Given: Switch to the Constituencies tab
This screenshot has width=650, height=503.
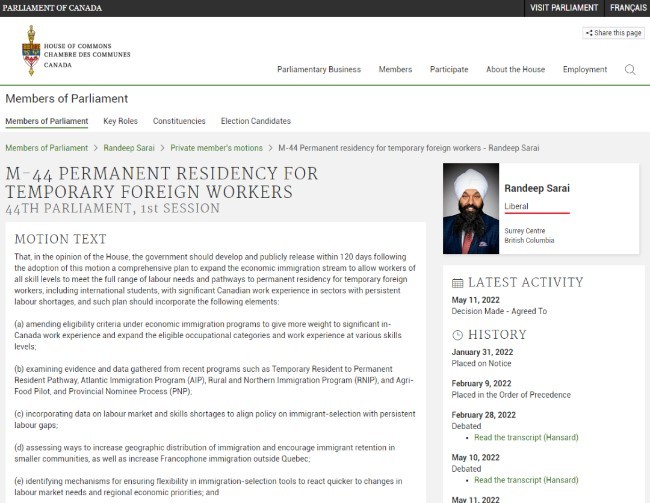Looking at the screenshot, I should click(x=179, y=121).
